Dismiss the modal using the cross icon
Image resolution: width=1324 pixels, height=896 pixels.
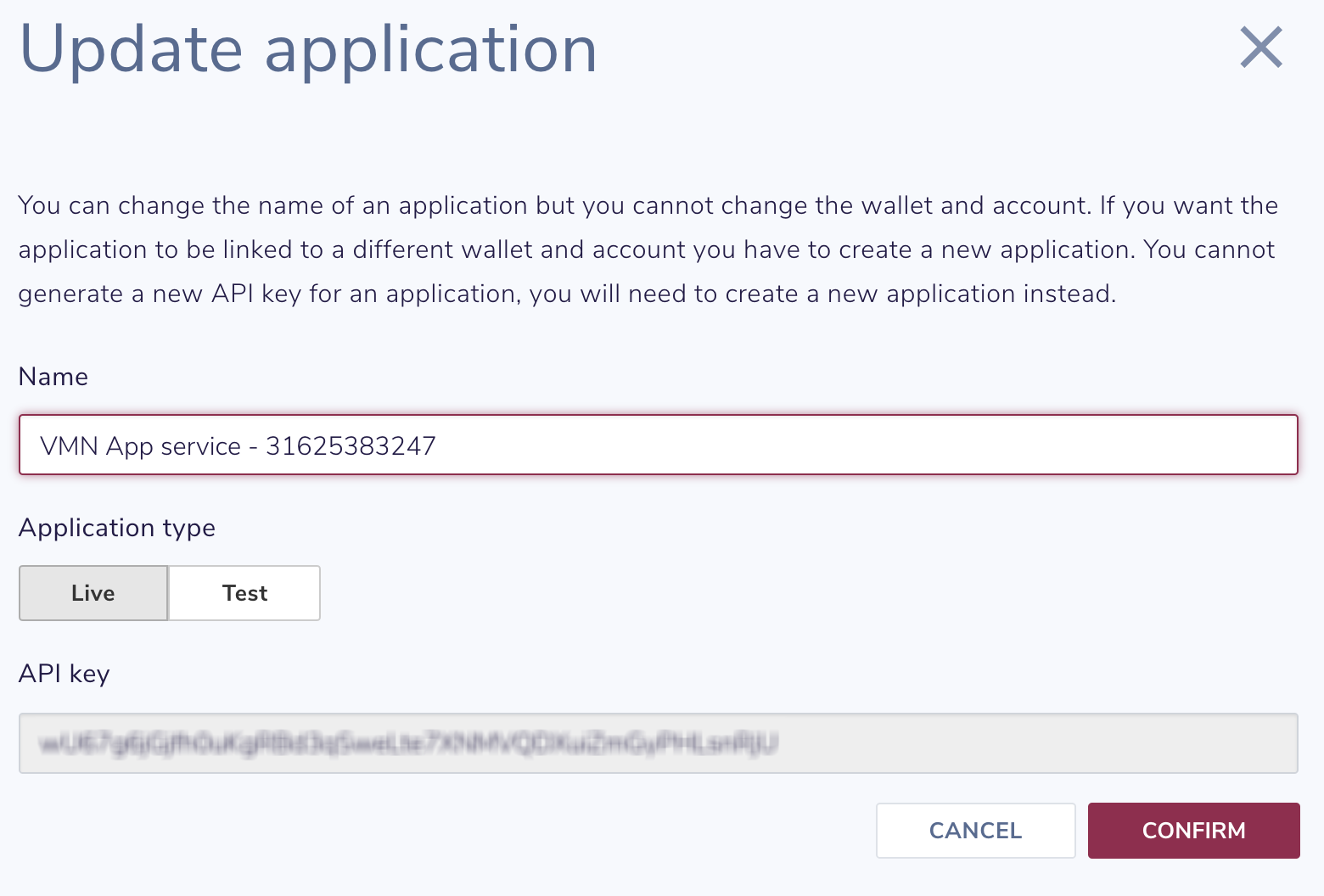(x=1260, y=48)
